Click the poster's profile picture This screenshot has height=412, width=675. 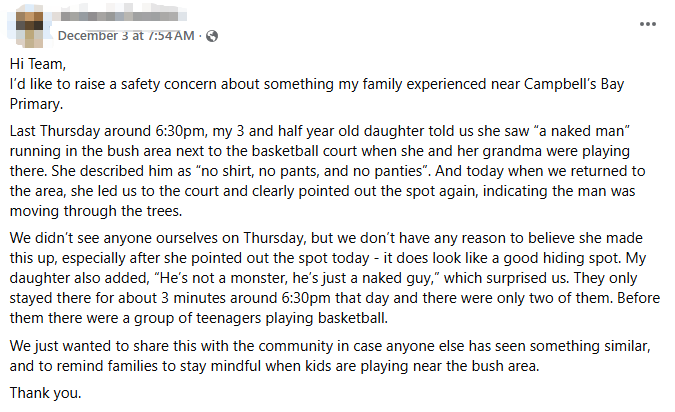(x=26, y=27)
